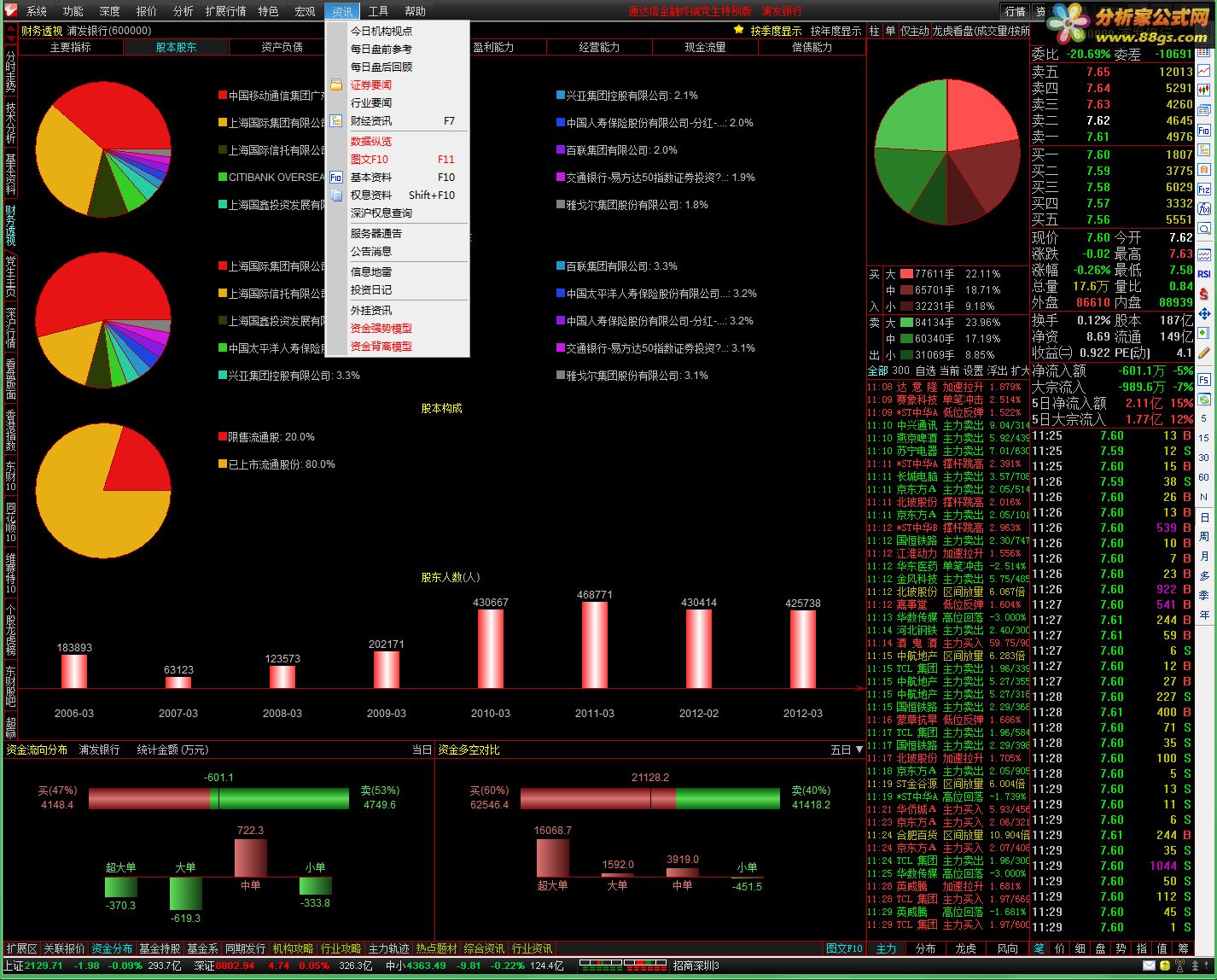Screen dimensions: 1217x980
Task: Click the 财经资讯 menu item icon
Action: click(x=335, y=121)
